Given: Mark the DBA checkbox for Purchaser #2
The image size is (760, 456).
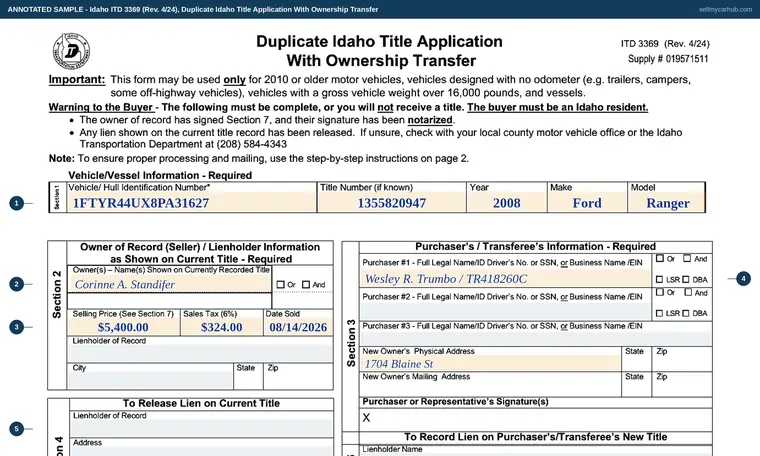Looking at the screenshot, I should (686, 314).
